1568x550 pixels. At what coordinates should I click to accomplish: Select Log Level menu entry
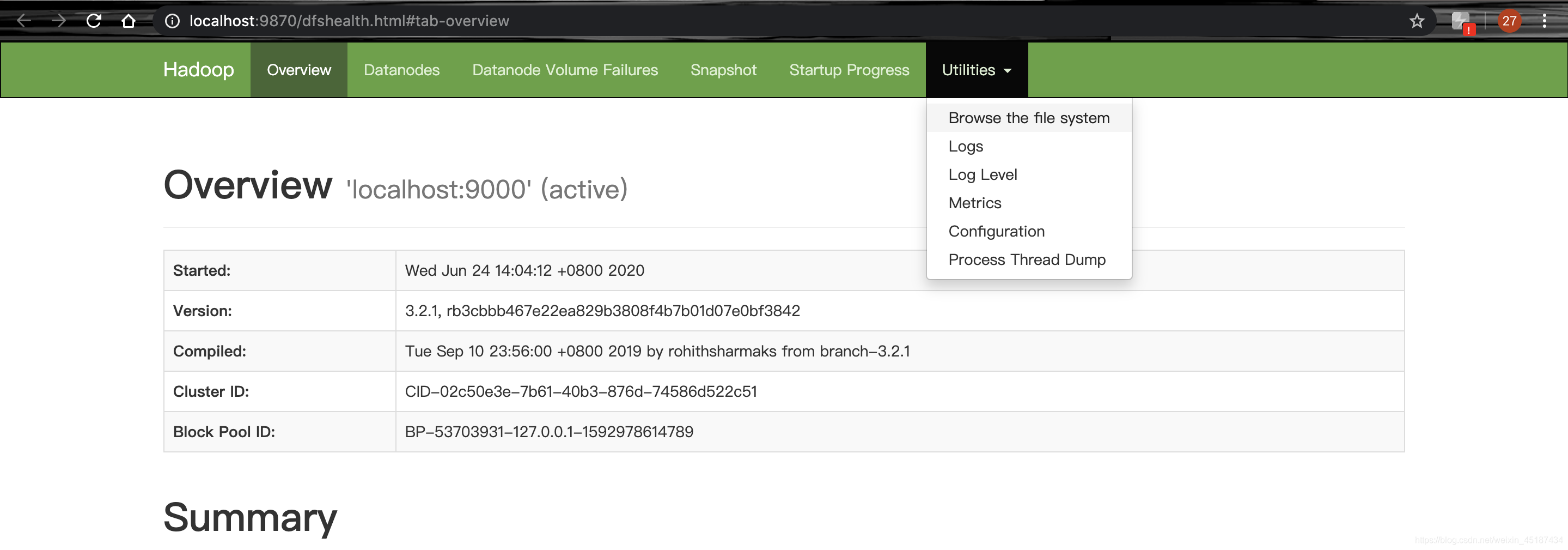pyautogui.click(x=1029, y=175)
